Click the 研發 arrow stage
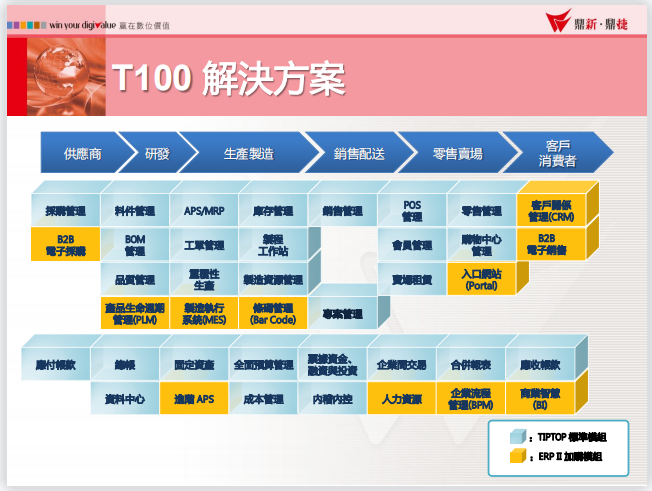 [157, 153]
